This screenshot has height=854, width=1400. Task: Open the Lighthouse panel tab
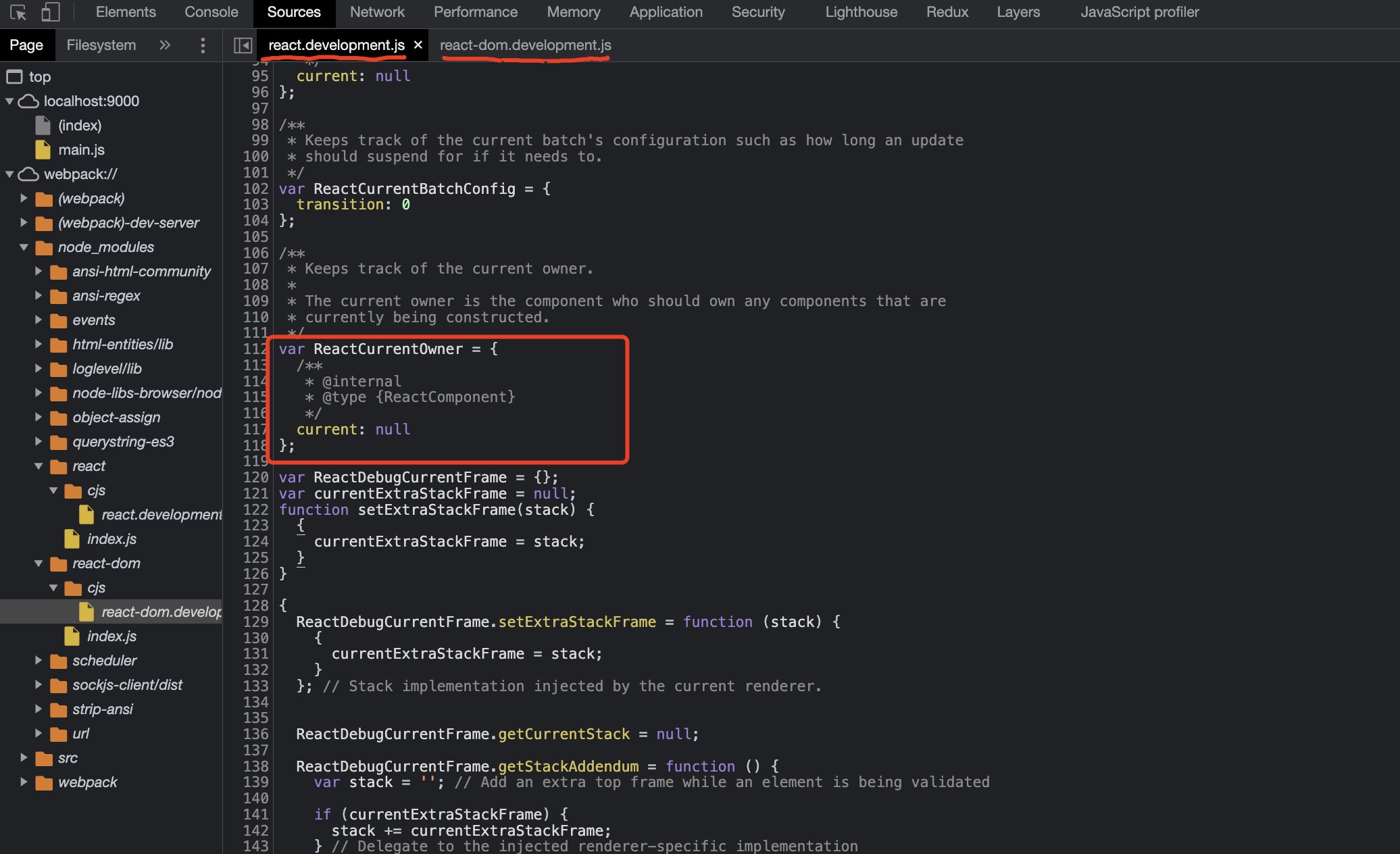coord(861,12)
